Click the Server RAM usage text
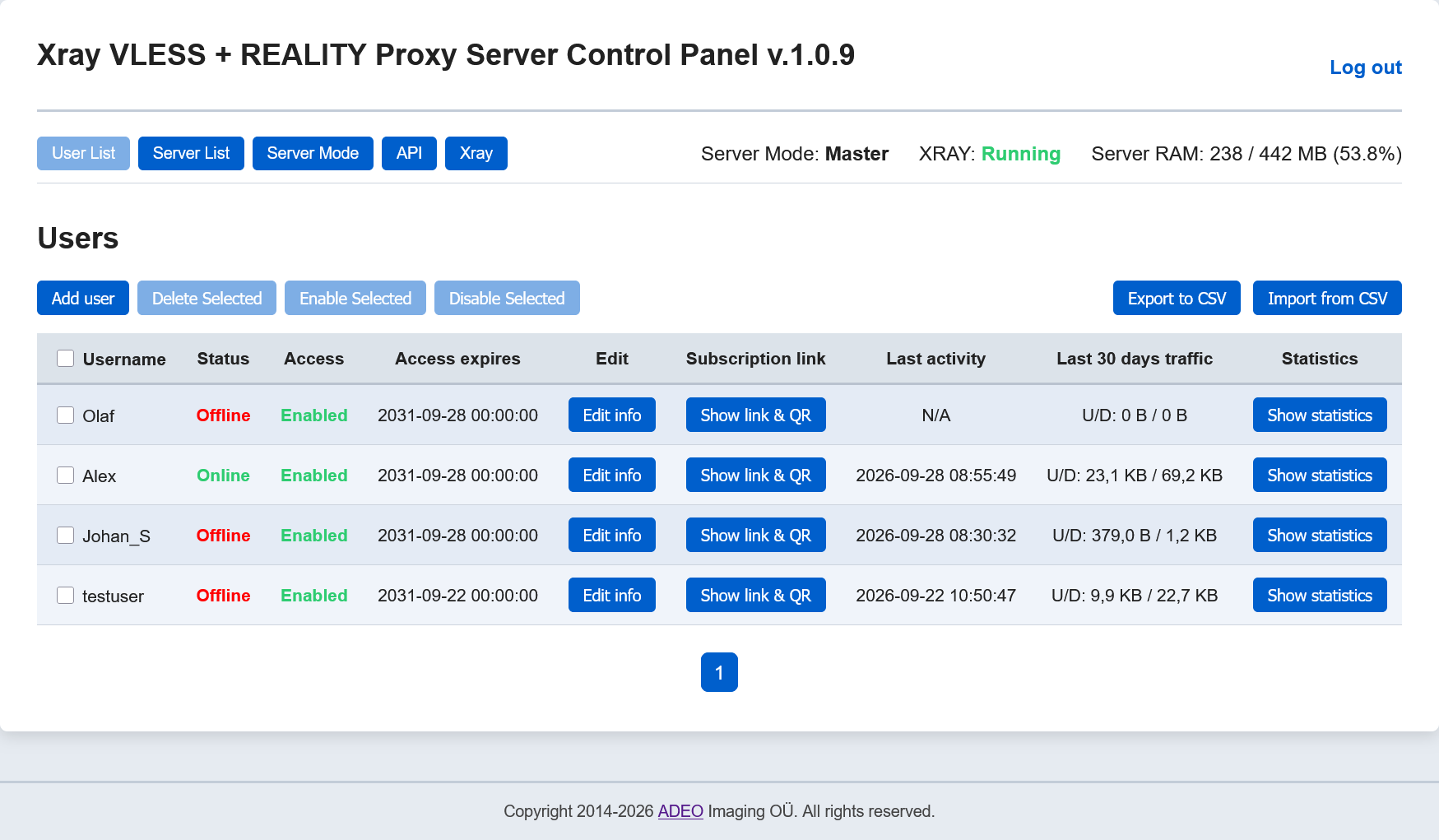This screenshot has width=1439, height=840. pos(1246,154)
